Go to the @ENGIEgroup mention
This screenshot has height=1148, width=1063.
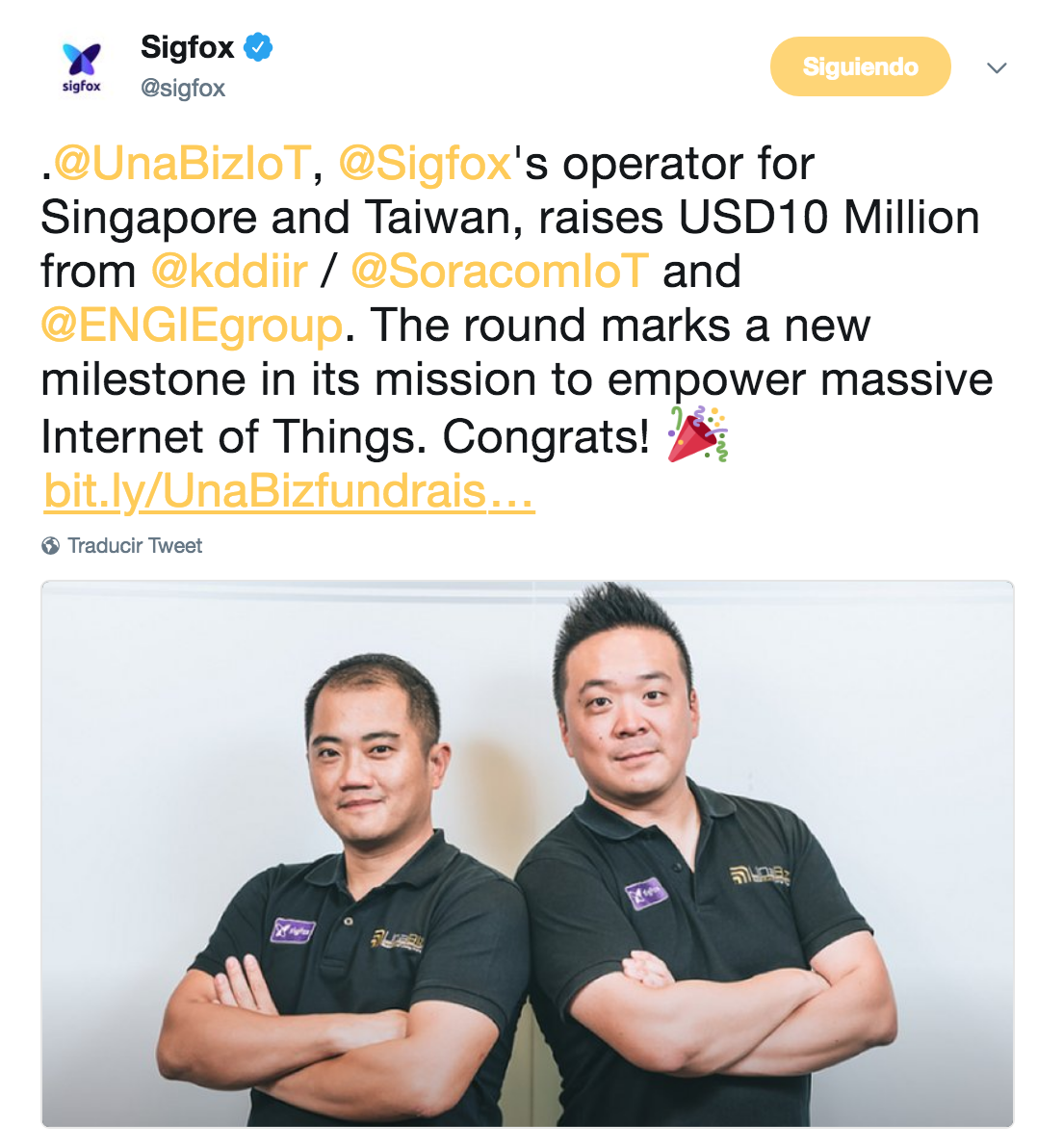(192, 326)
